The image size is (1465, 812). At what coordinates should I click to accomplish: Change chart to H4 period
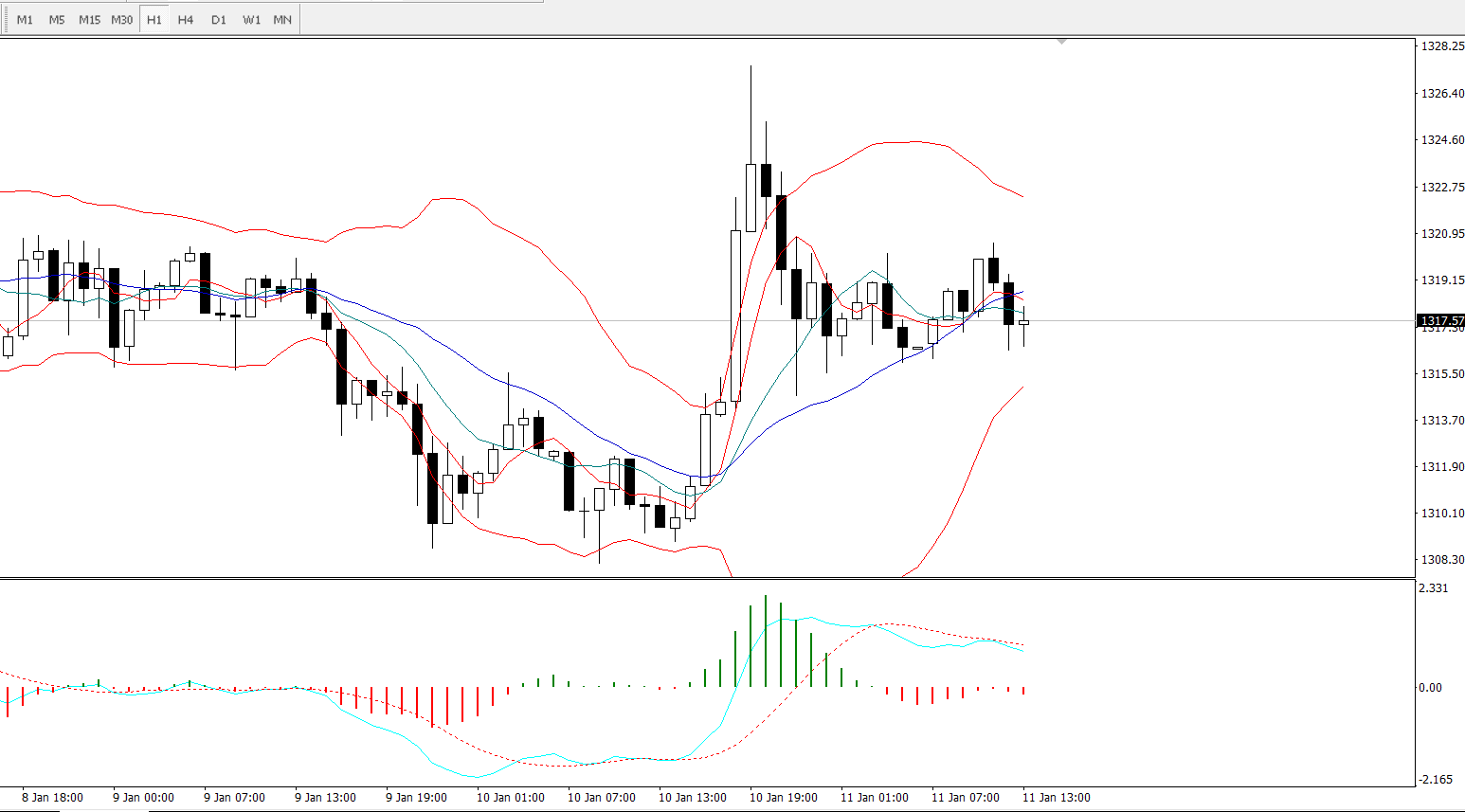click(x=186, y=20)
